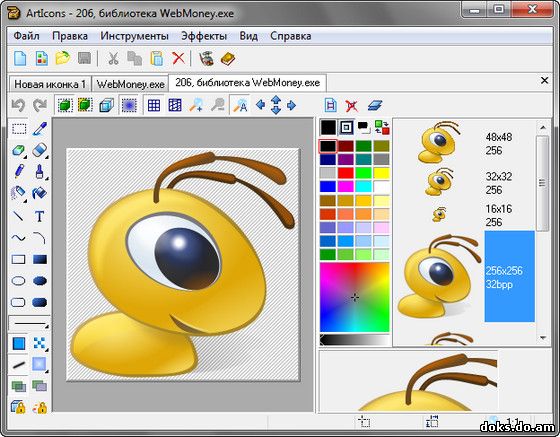Select the filled rounded rectangle tool
560x437 pixels.
[x=40, y=302]
